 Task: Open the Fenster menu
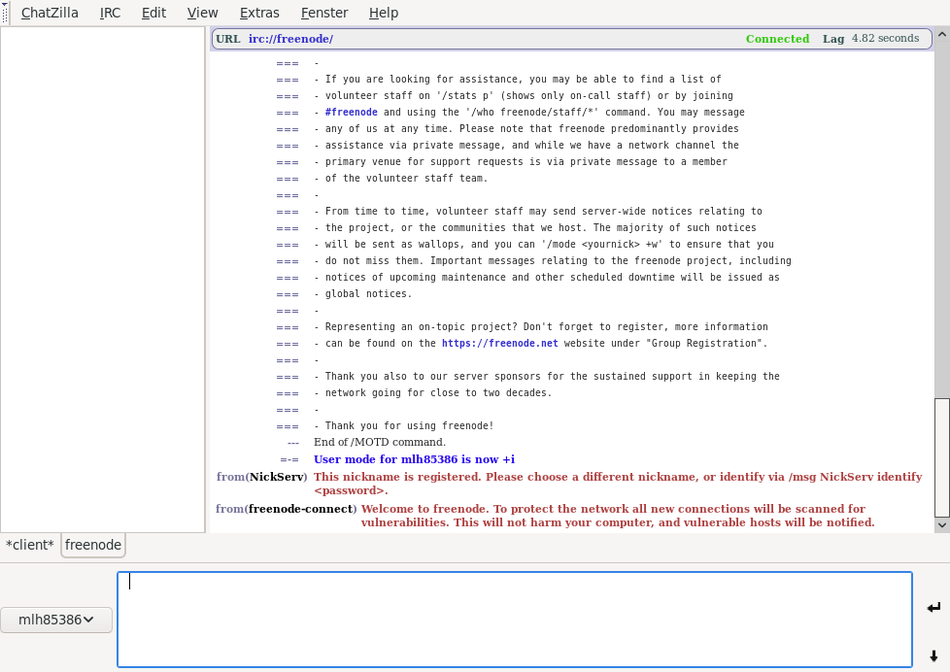click(324, 13)
